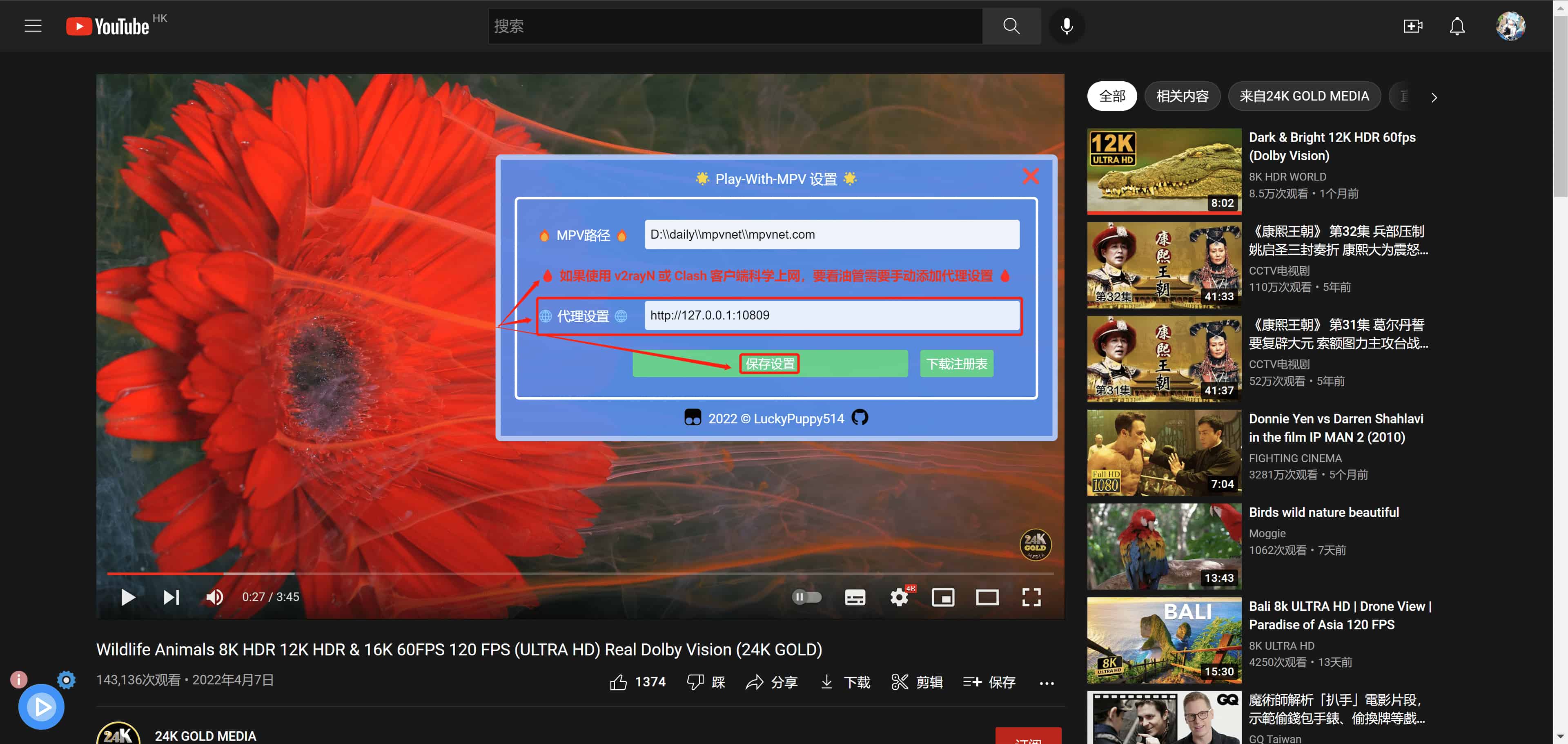Toggle theater mode view
The height and width of the screenshot is (744, 1568).
(x=987, y=597)
